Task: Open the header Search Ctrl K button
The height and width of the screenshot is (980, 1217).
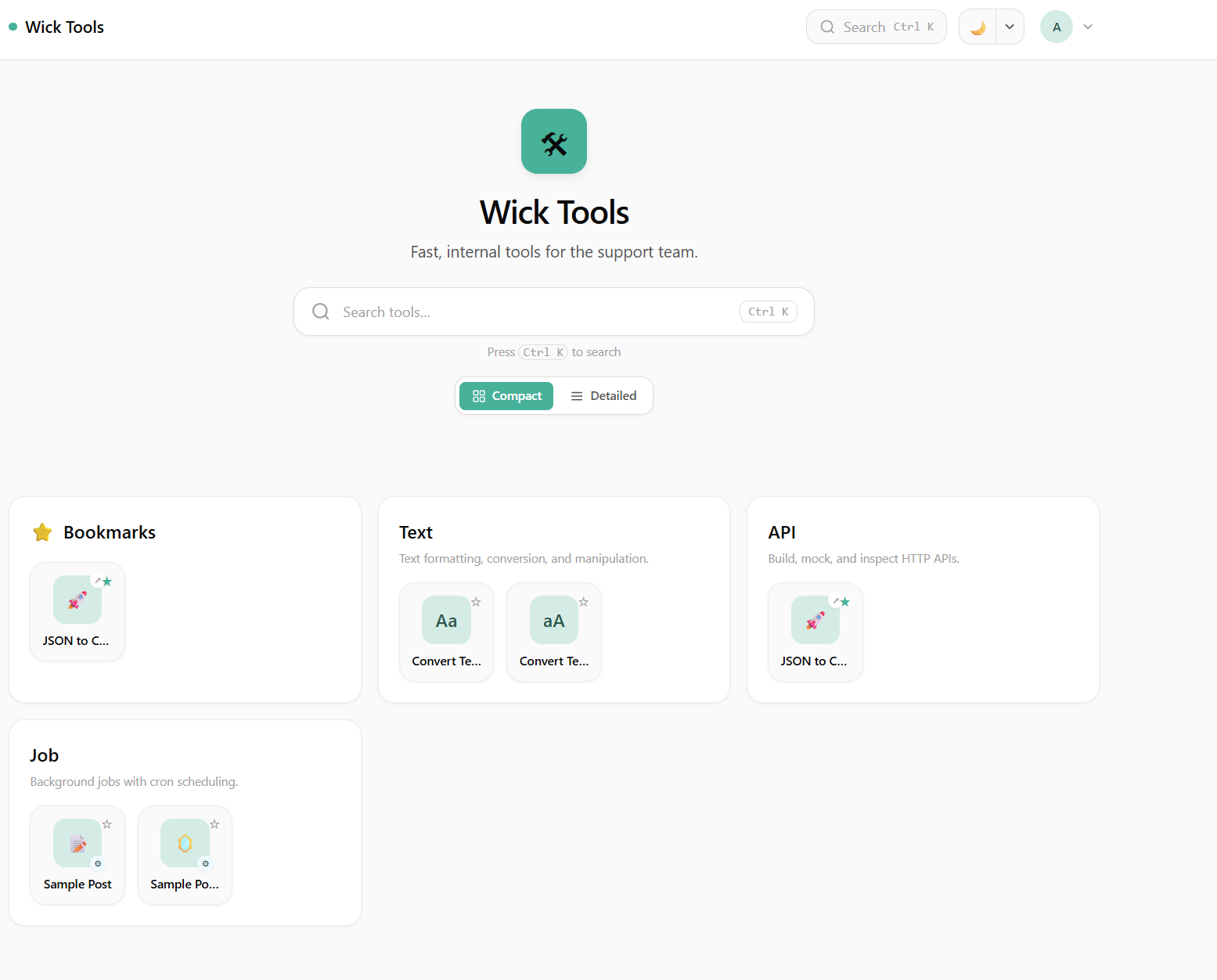Action: (876, 27)
